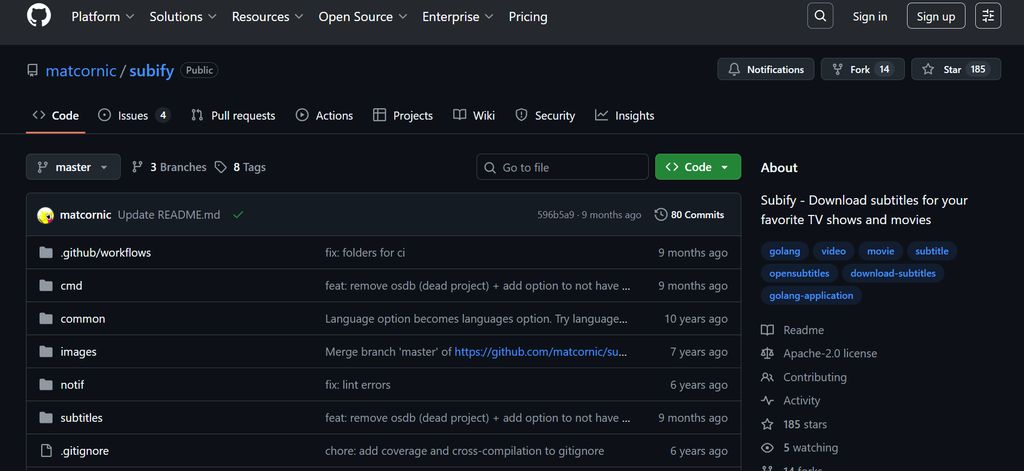Click the file icon of .gitignore
Image resolution: width=1024 pixels, height=471 pixels.
[x=46, y=451]
